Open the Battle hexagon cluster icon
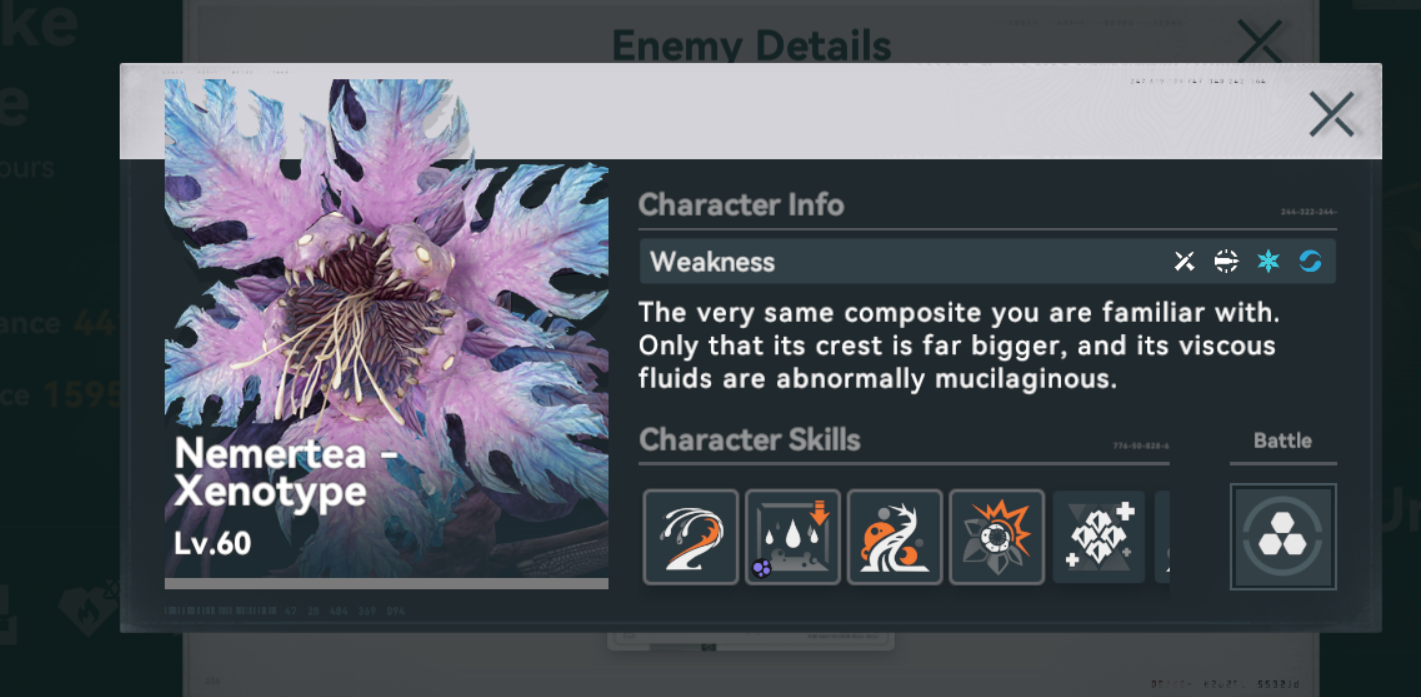The width and height of the screenshot is (1421, 697). pyautogui.click(x=1283, y=537)
